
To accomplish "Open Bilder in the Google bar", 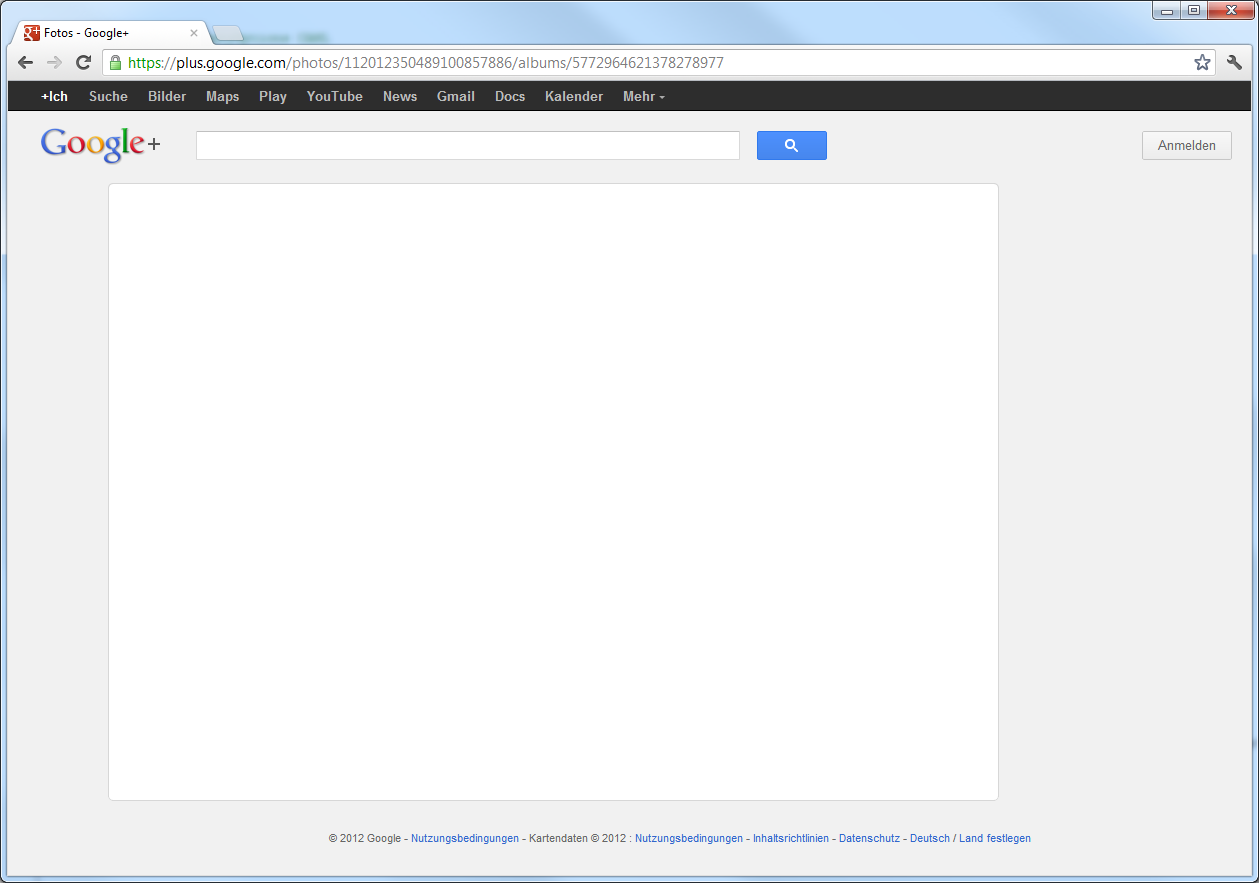I will coord(167,97).
